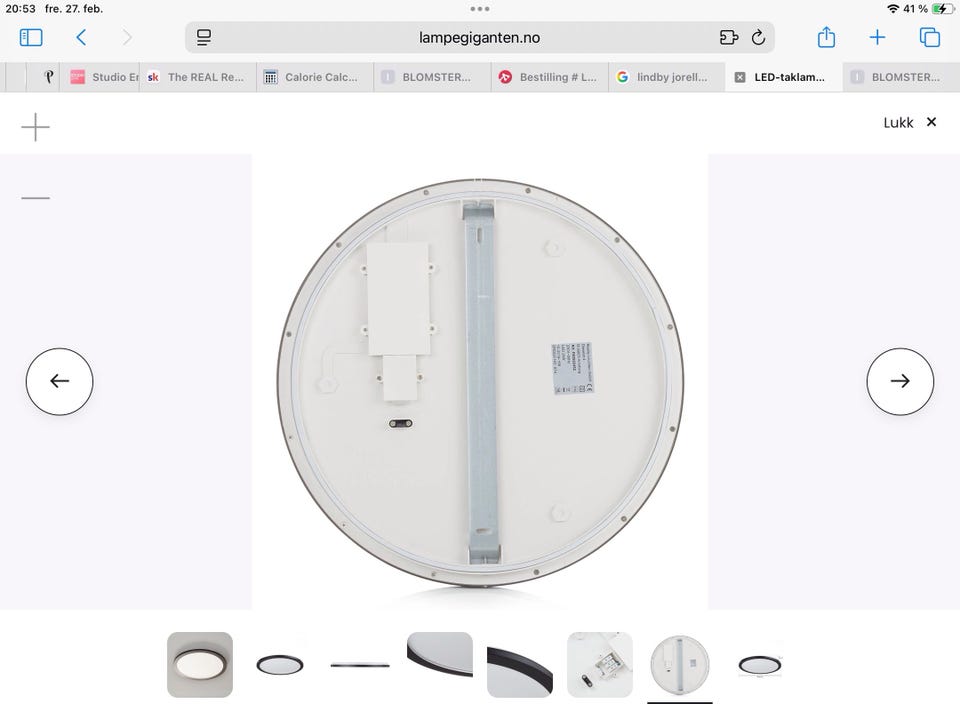
Task: Show the tab overview icon
Action: coord(929,37)
